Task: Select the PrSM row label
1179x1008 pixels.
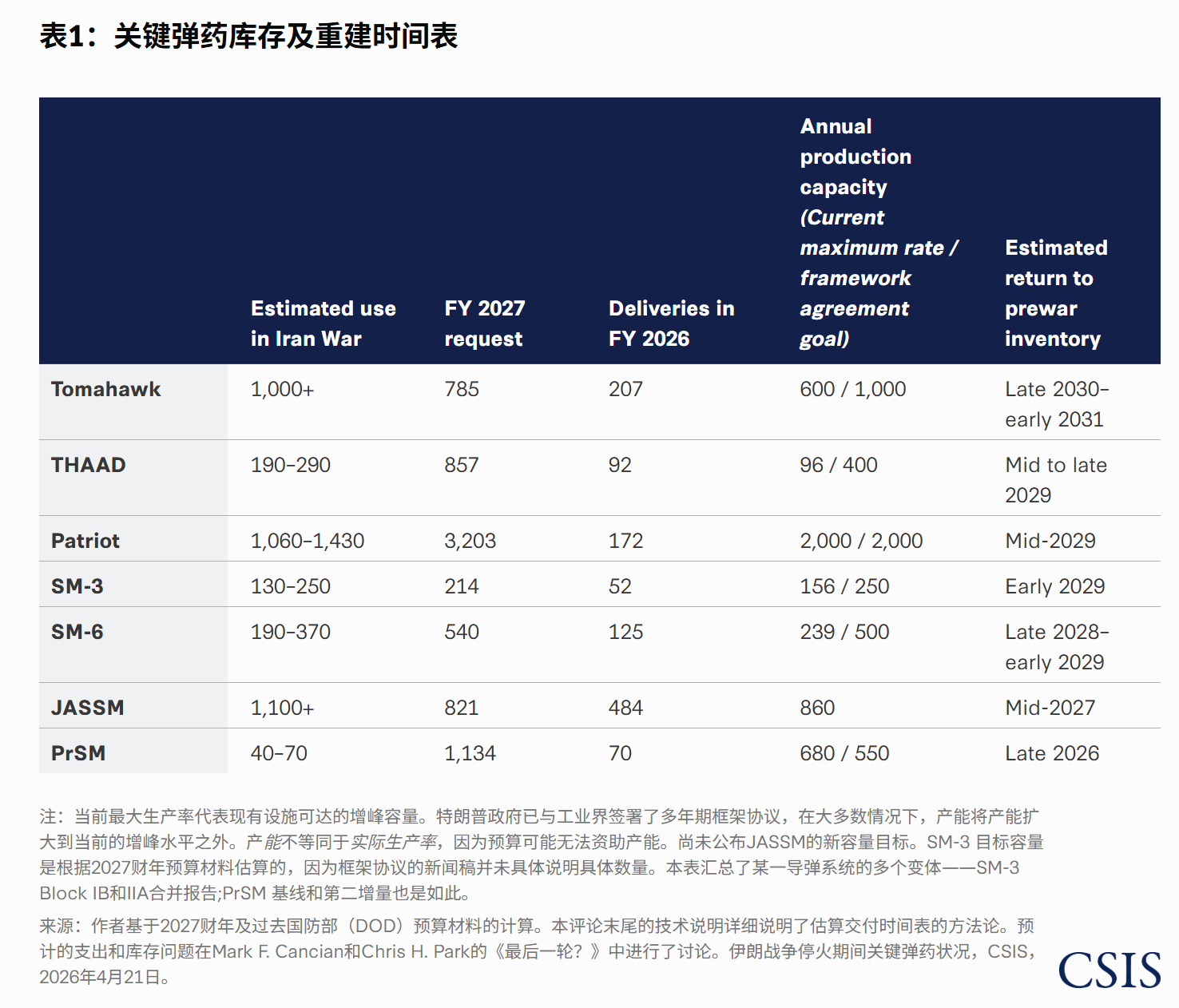Action: click(x=78, y=753)
